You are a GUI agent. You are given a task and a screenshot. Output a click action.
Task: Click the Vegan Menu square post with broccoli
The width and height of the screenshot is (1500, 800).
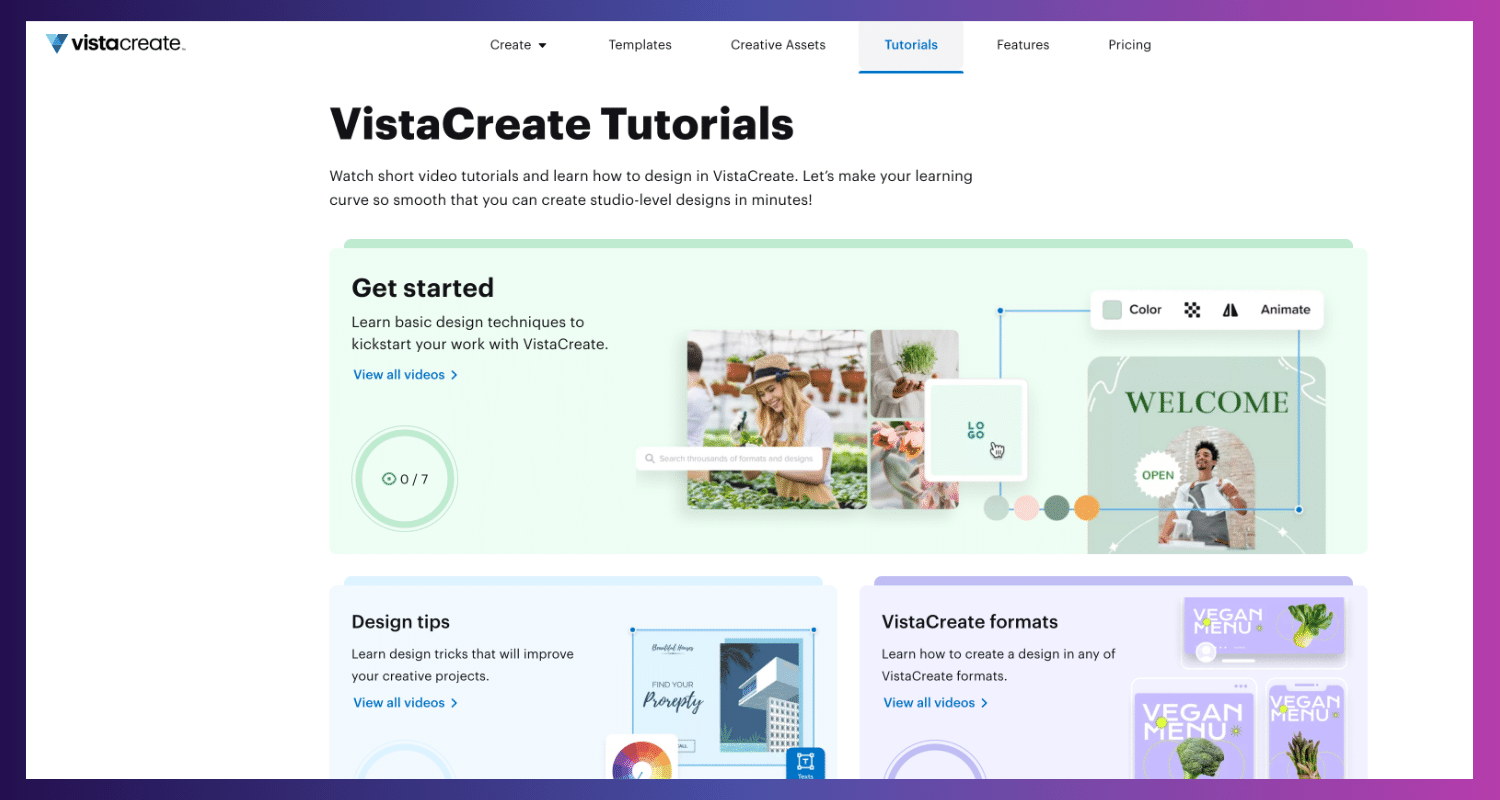(1196, 730)
